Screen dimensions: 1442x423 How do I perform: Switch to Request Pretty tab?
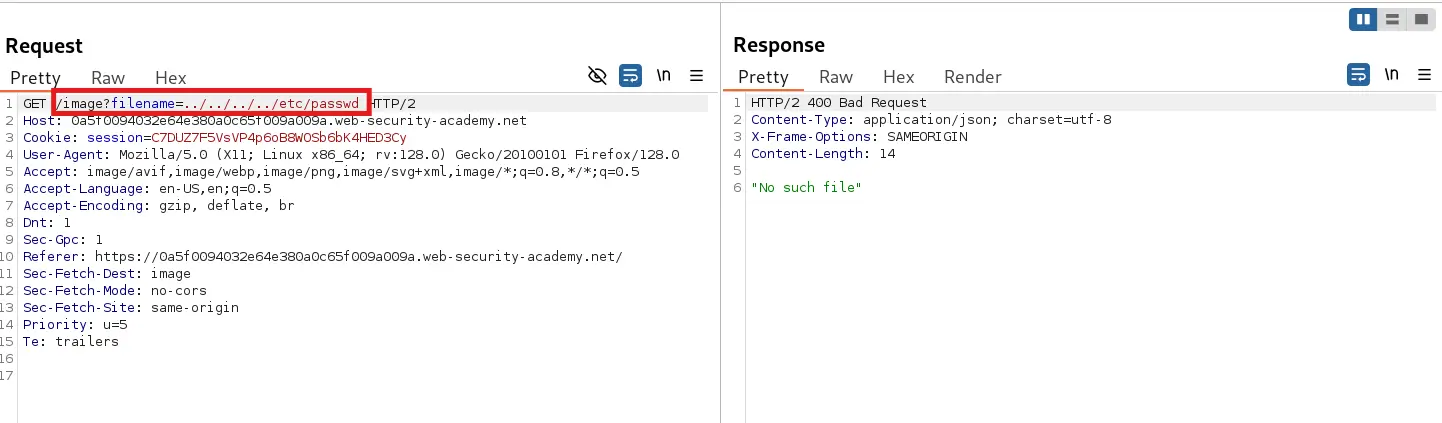click(36, 77)
